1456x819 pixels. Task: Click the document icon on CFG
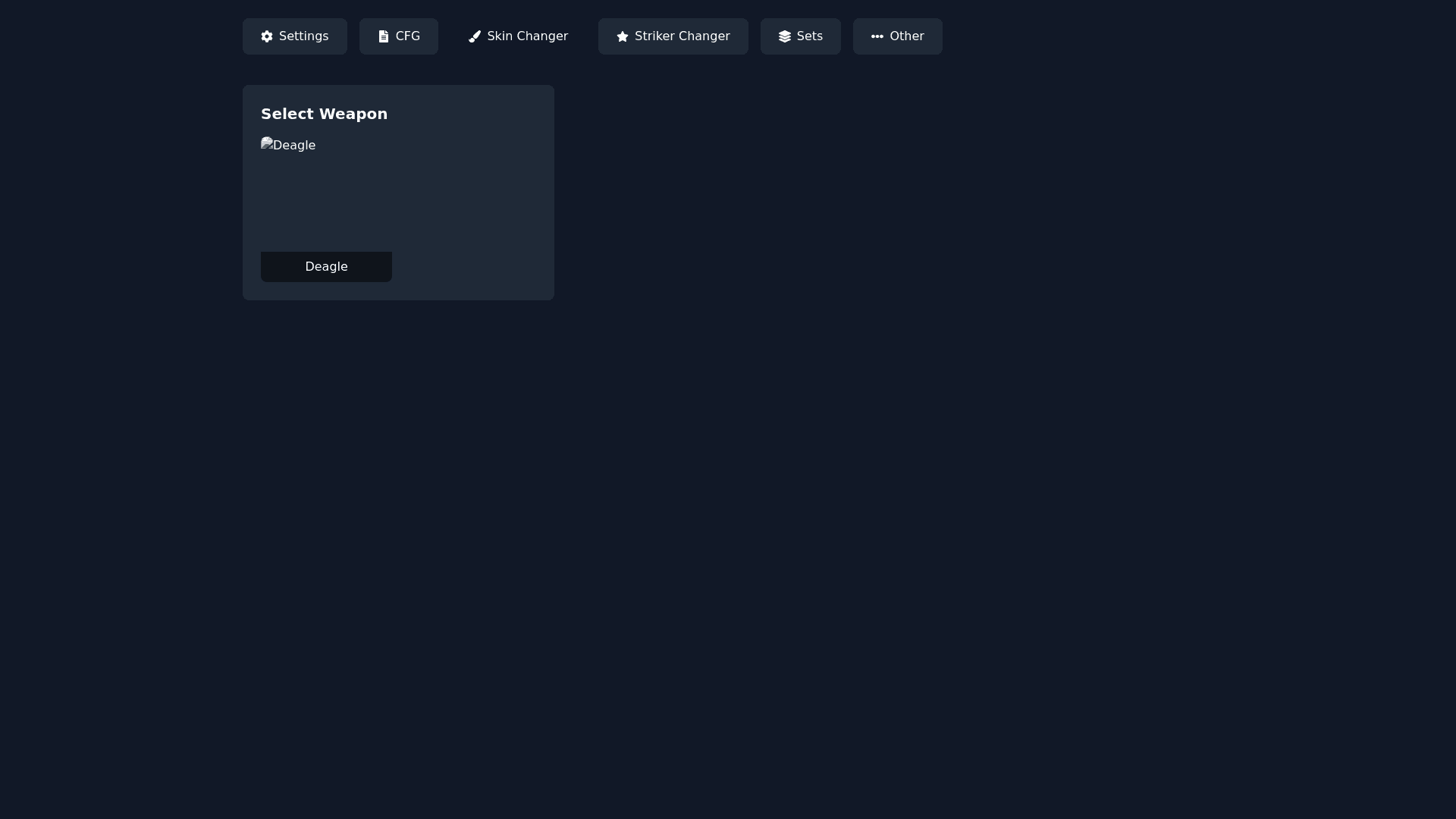point(384,36)
